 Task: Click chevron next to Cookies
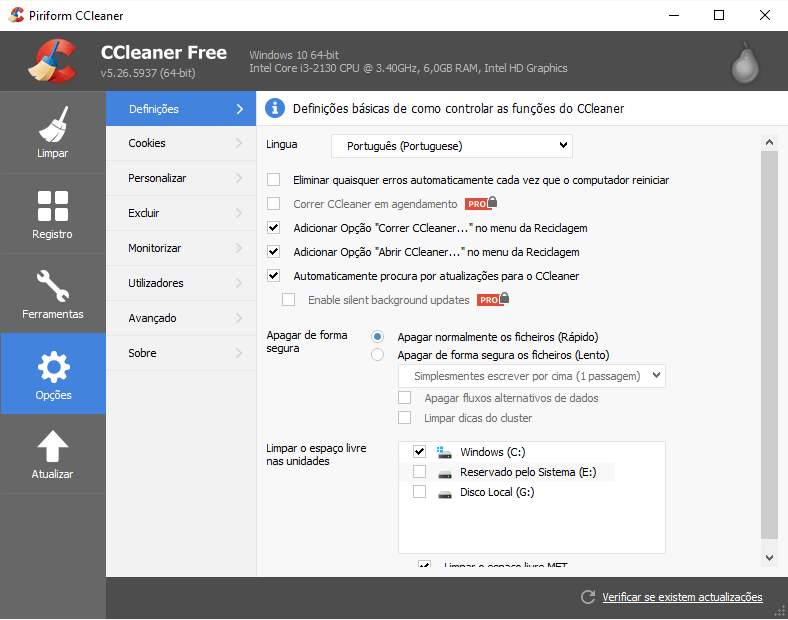click(x=239, y=143)
